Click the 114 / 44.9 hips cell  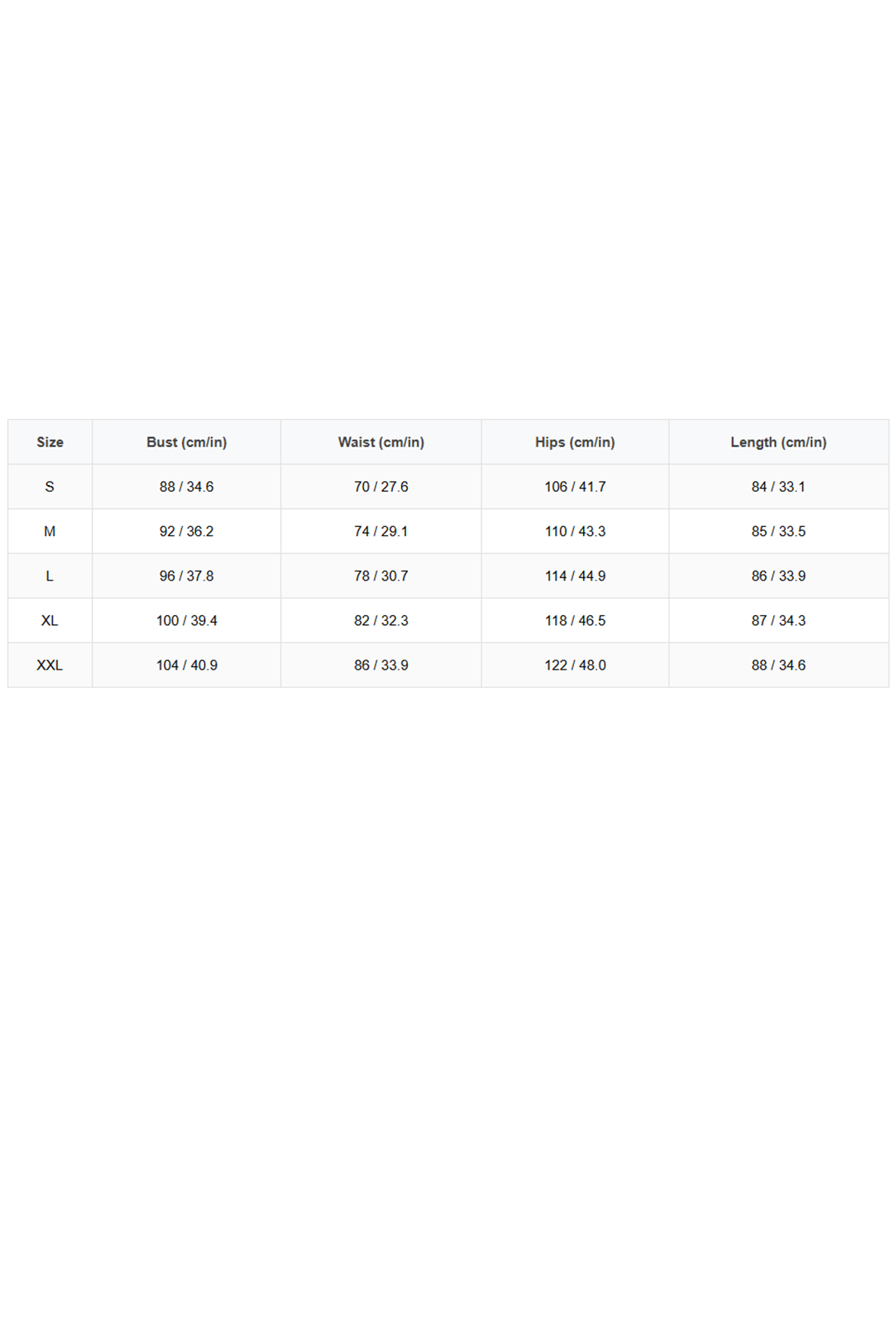575,576
